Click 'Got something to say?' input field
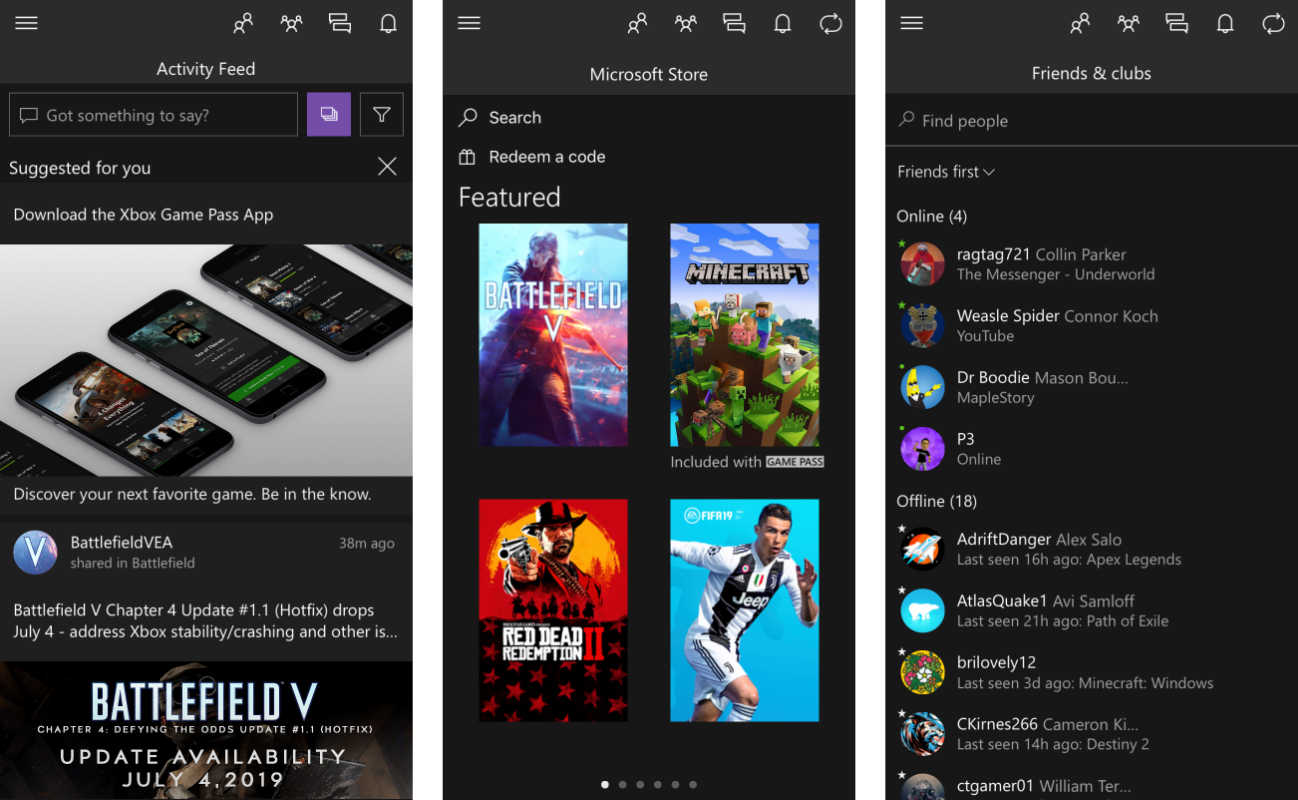Image resolution: width=1298 pixels, height=800 pixels. tap(153, 114)
